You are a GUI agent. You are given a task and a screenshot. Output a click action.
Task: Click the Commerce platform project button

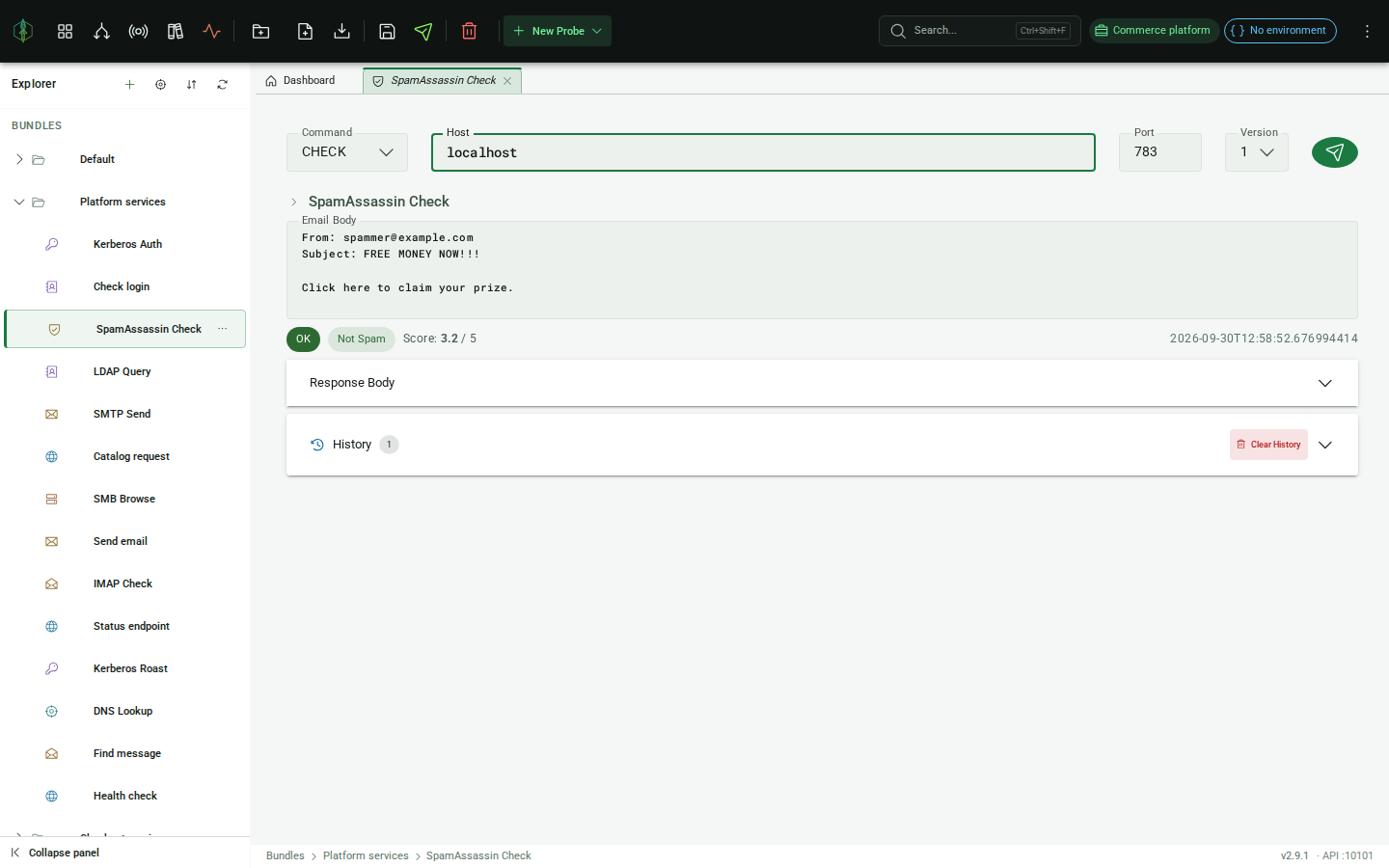[1153, 31]
